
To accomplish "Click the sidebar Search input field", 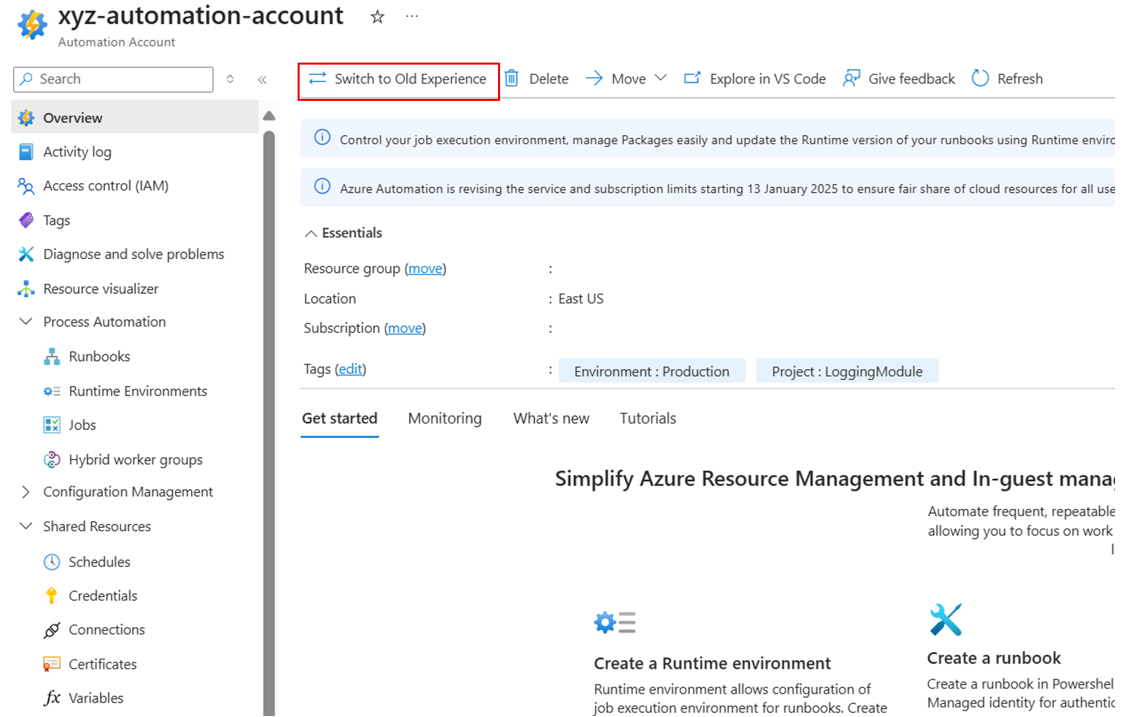I will pyautogui.click(x=120, y=79).
